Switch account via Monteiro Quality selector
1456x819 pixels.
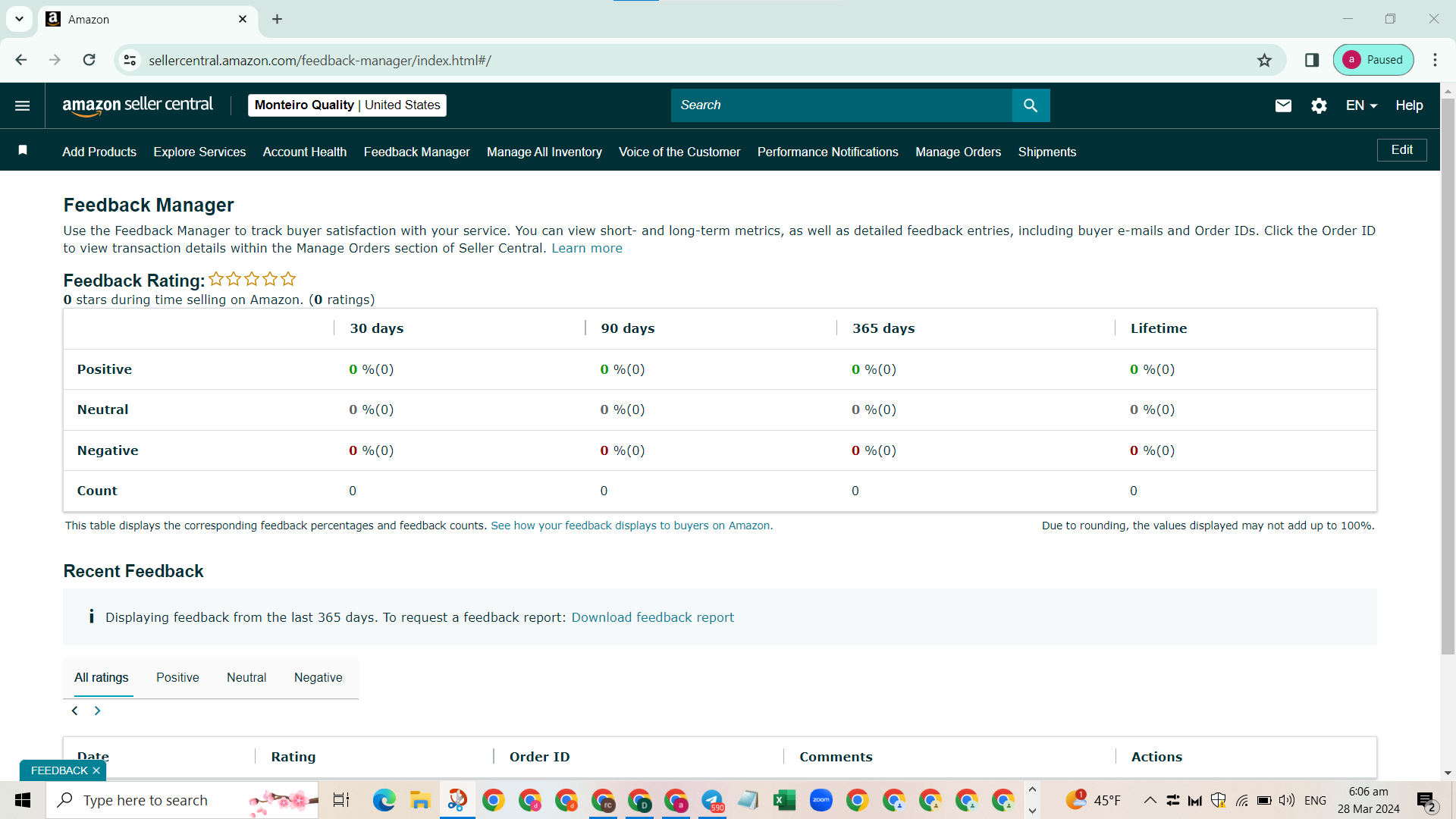[347, 105]
